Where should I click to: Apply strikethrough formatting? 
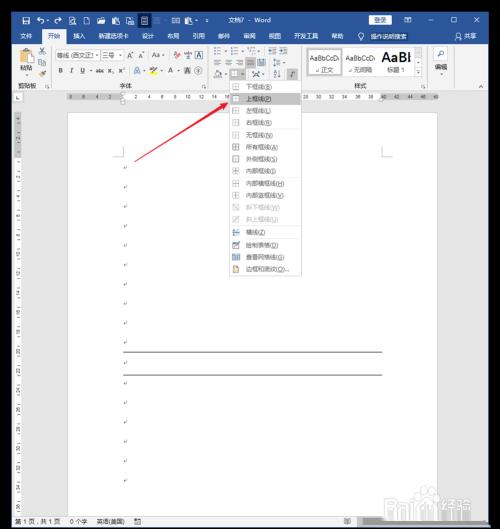100,71
